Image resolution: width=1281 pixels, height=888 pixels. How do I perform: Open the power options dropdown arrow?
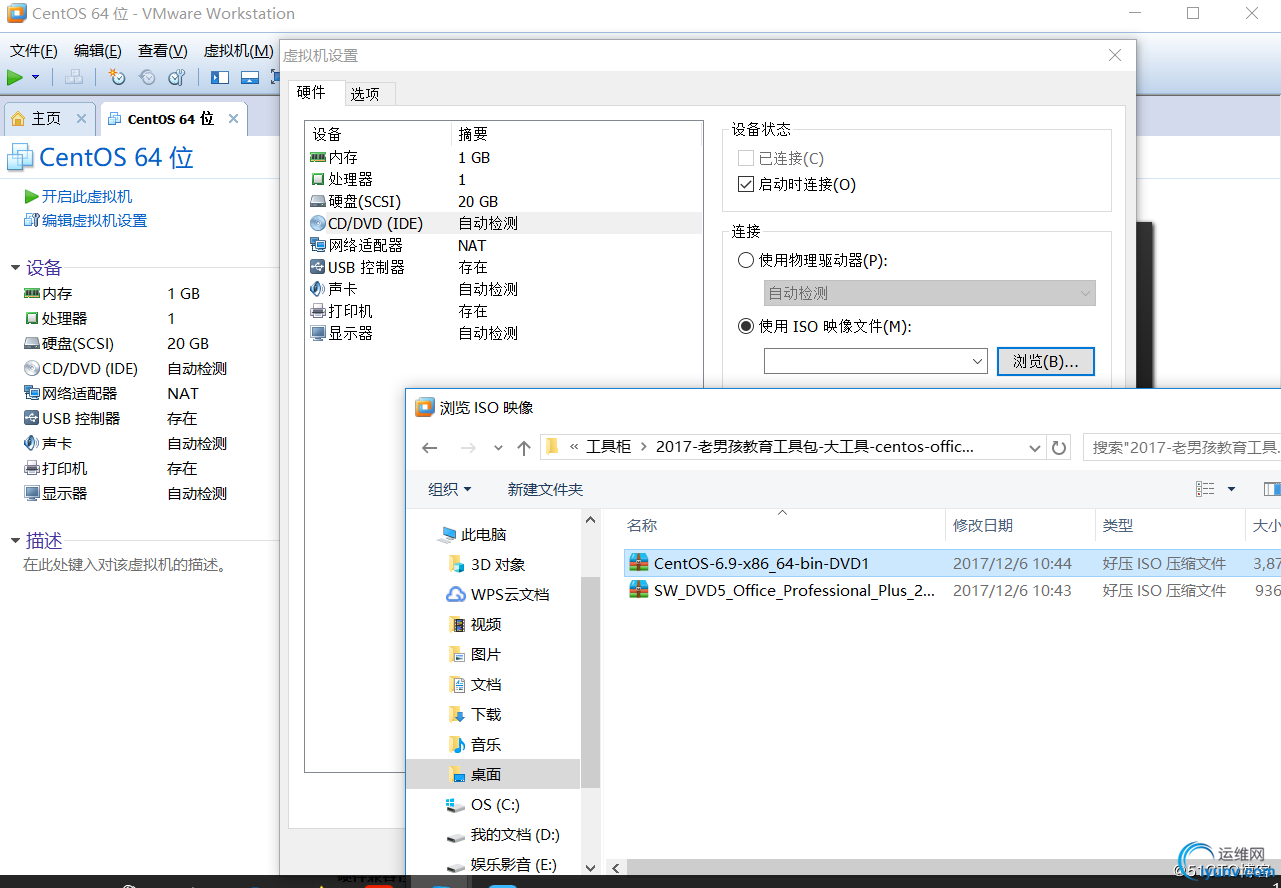pyautogui.click(x=36, y=77)
